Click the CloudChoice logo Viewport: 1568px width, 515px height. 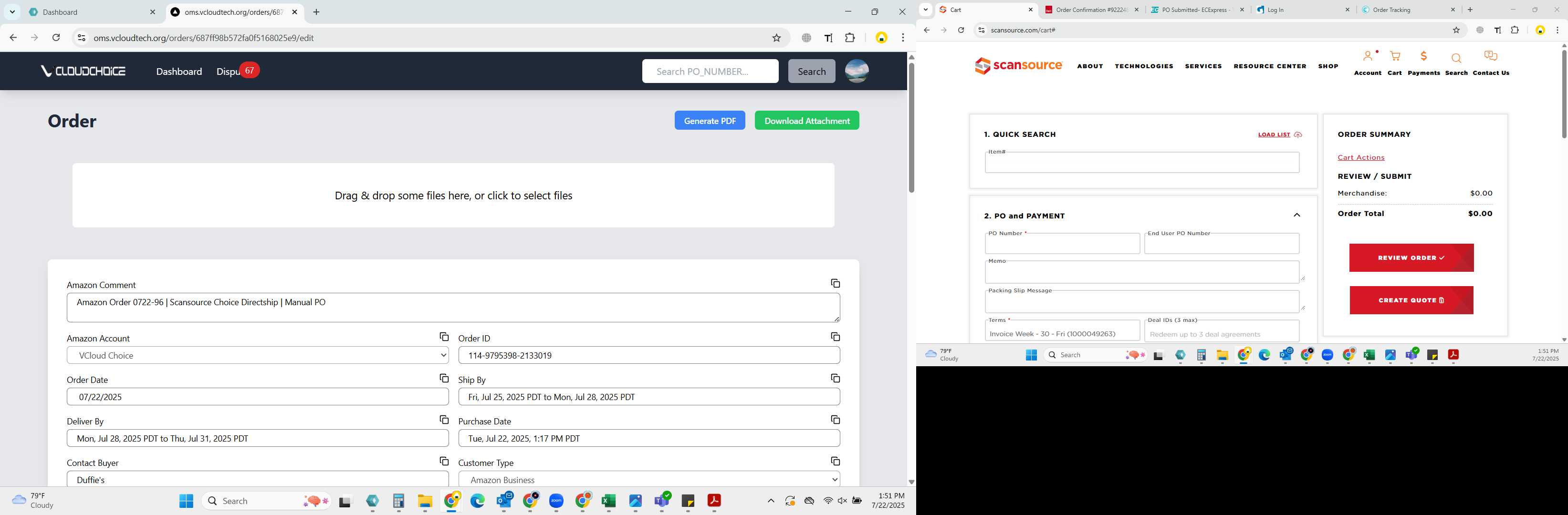84,71
